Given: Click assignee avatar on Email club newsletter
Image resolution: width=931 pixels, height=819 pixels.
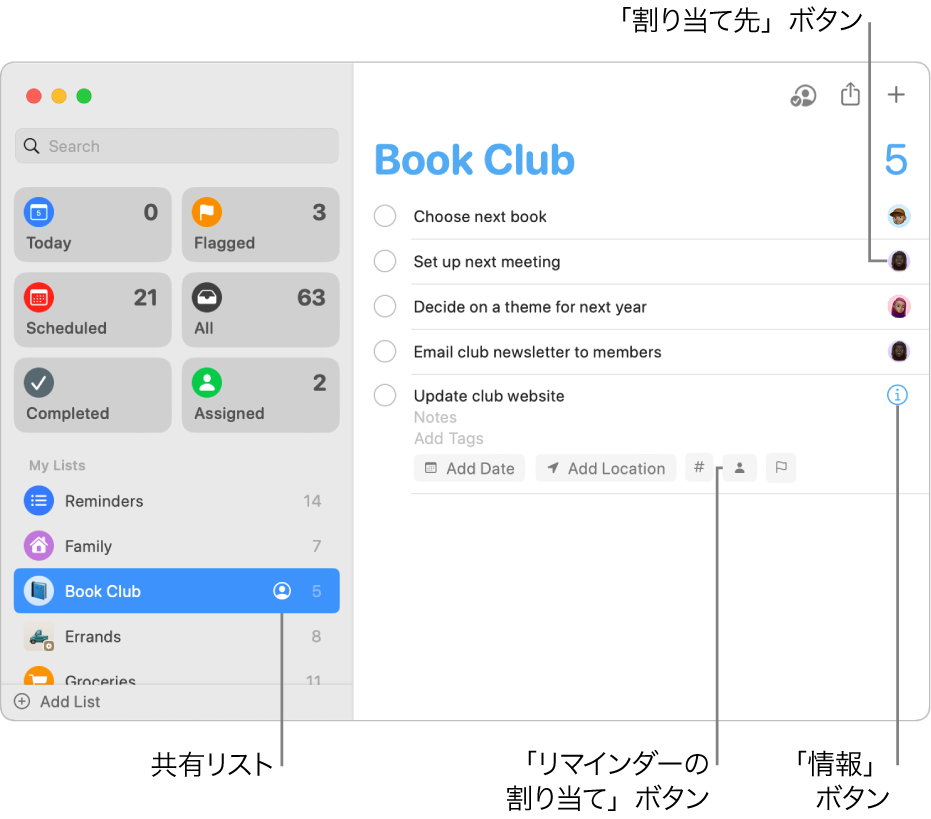Looking at the screenshot, I should pos(899,351).
